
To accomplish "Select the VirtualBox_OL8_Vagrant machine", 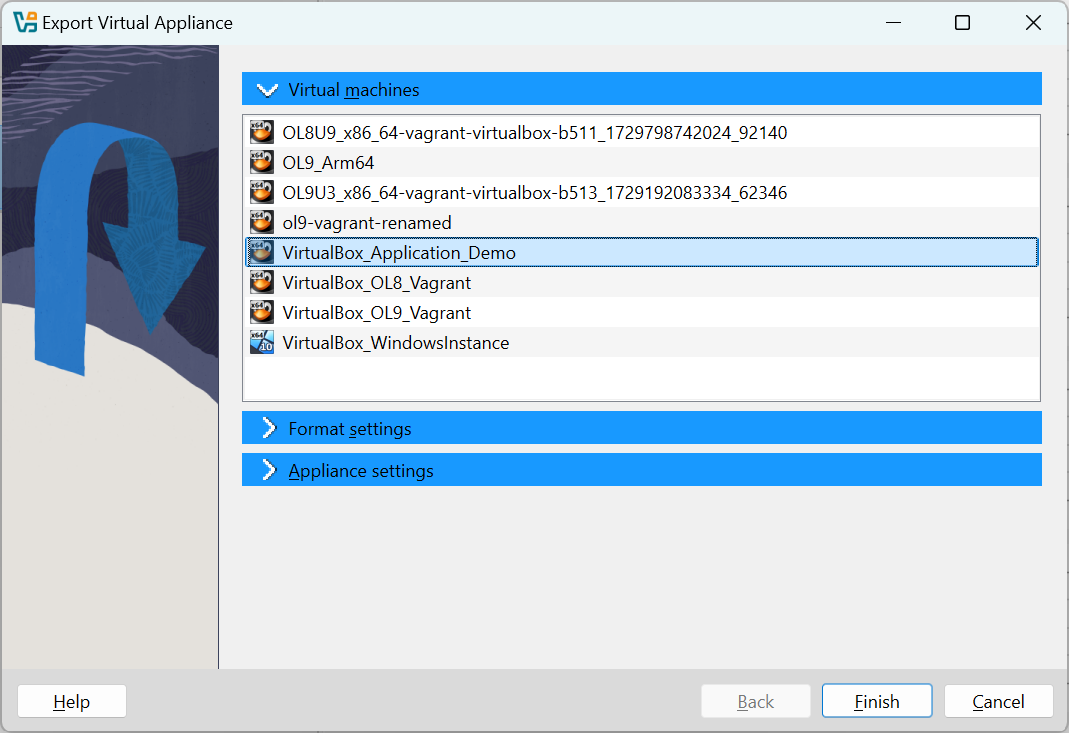I will 641,282.
